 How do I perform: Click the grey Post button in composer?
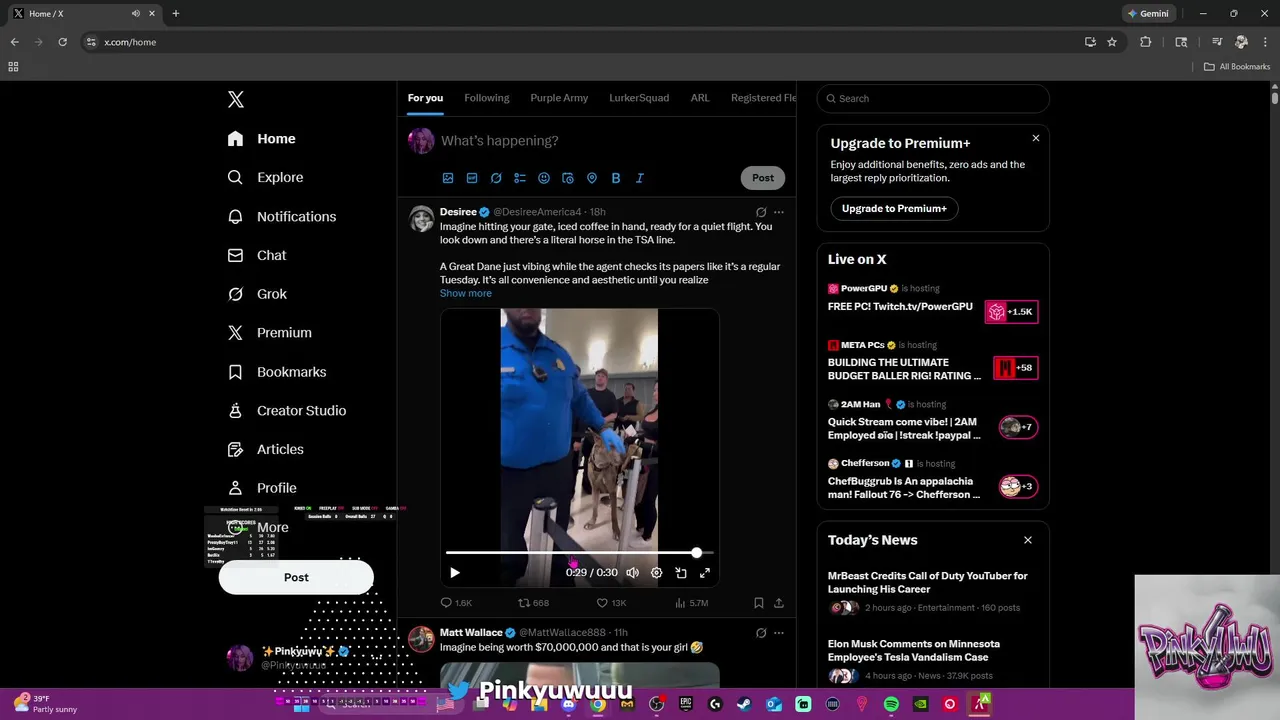click(x=763, y=178)
